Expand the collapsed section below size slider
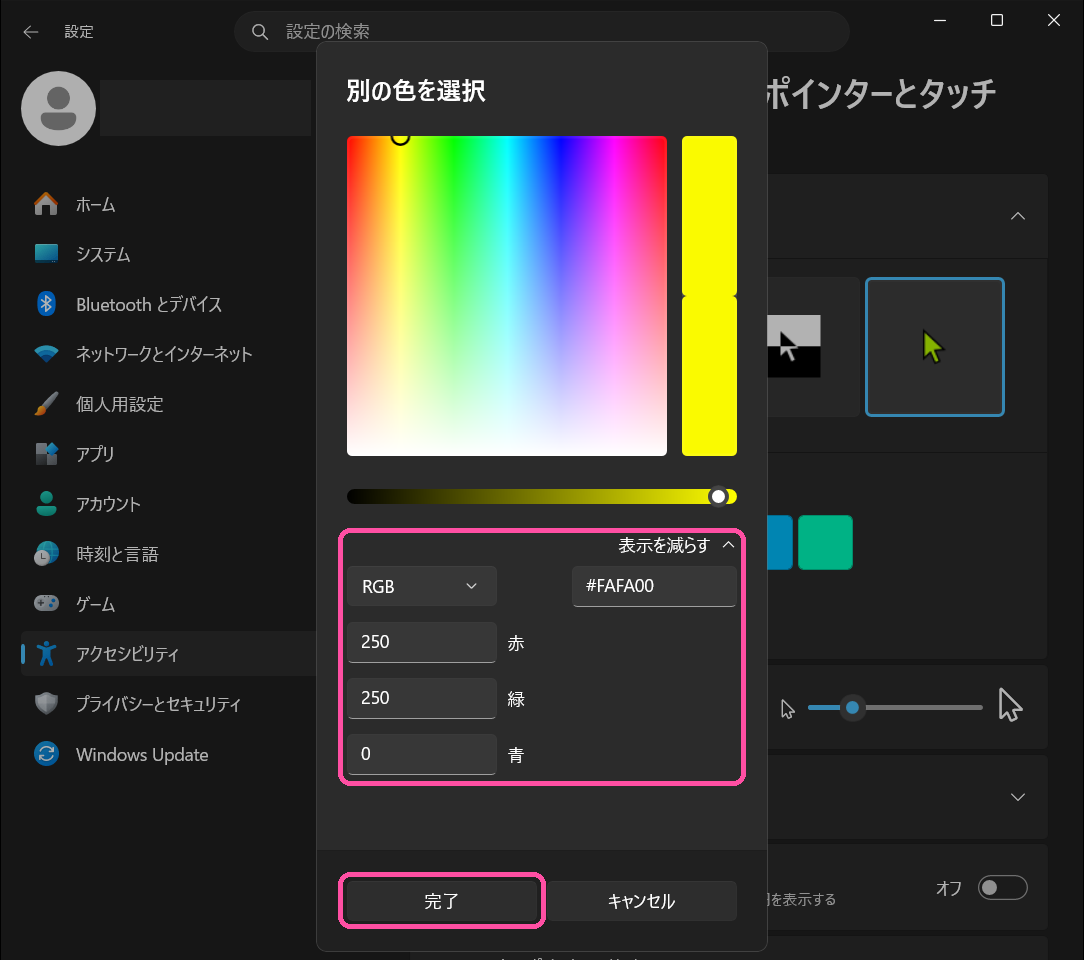Viewport: 1084px width, 960px height. click(x=1018, y=797)
